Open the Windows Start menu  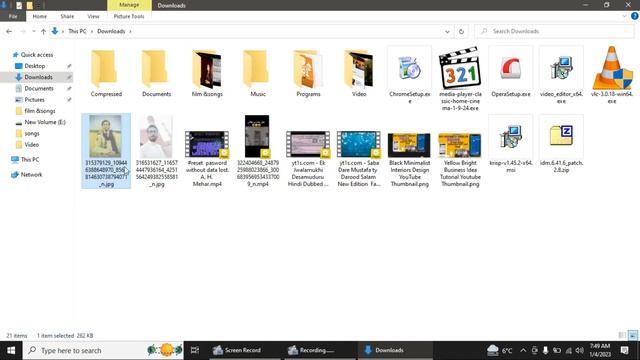(x=11, y=350)
